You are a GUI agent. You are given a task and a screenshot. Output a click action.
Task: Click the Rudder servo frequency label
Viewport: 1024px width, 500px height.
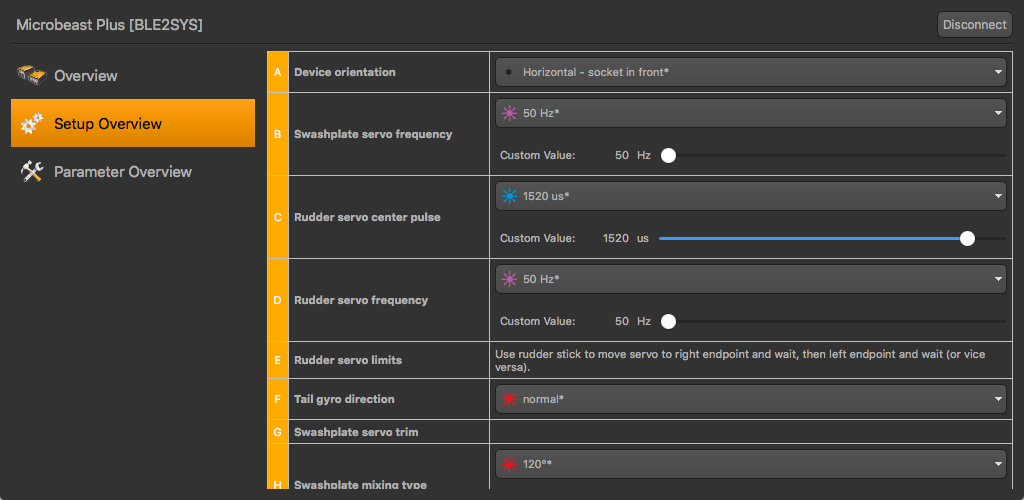coord(361,300)
